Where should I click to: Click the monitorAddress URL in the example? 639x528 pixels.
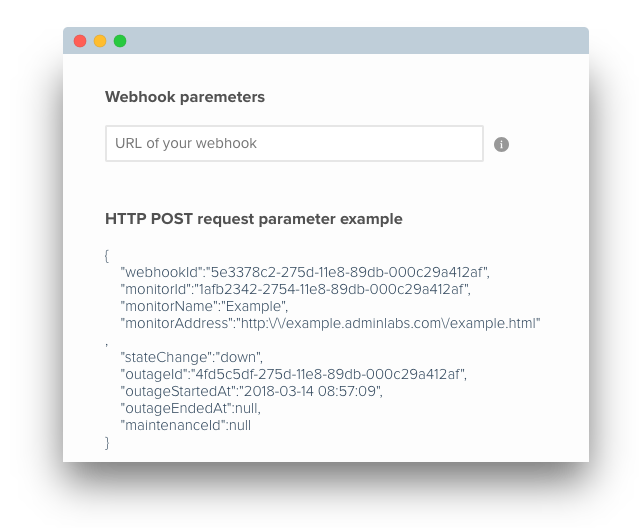pyautogui.click(x=388, y=323)
